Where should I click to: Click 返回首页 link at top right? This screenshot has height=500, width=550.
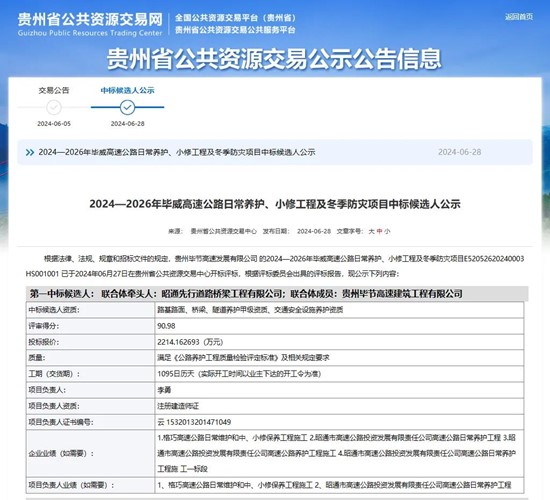point(519,17)
